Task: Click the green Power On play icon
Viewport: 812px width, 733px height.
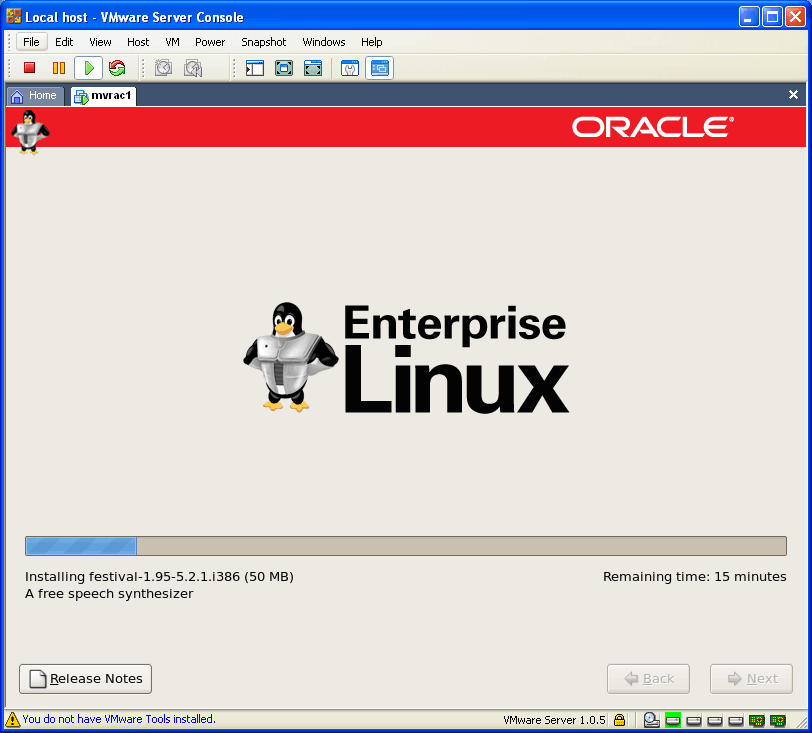Action: click(88, 68)
